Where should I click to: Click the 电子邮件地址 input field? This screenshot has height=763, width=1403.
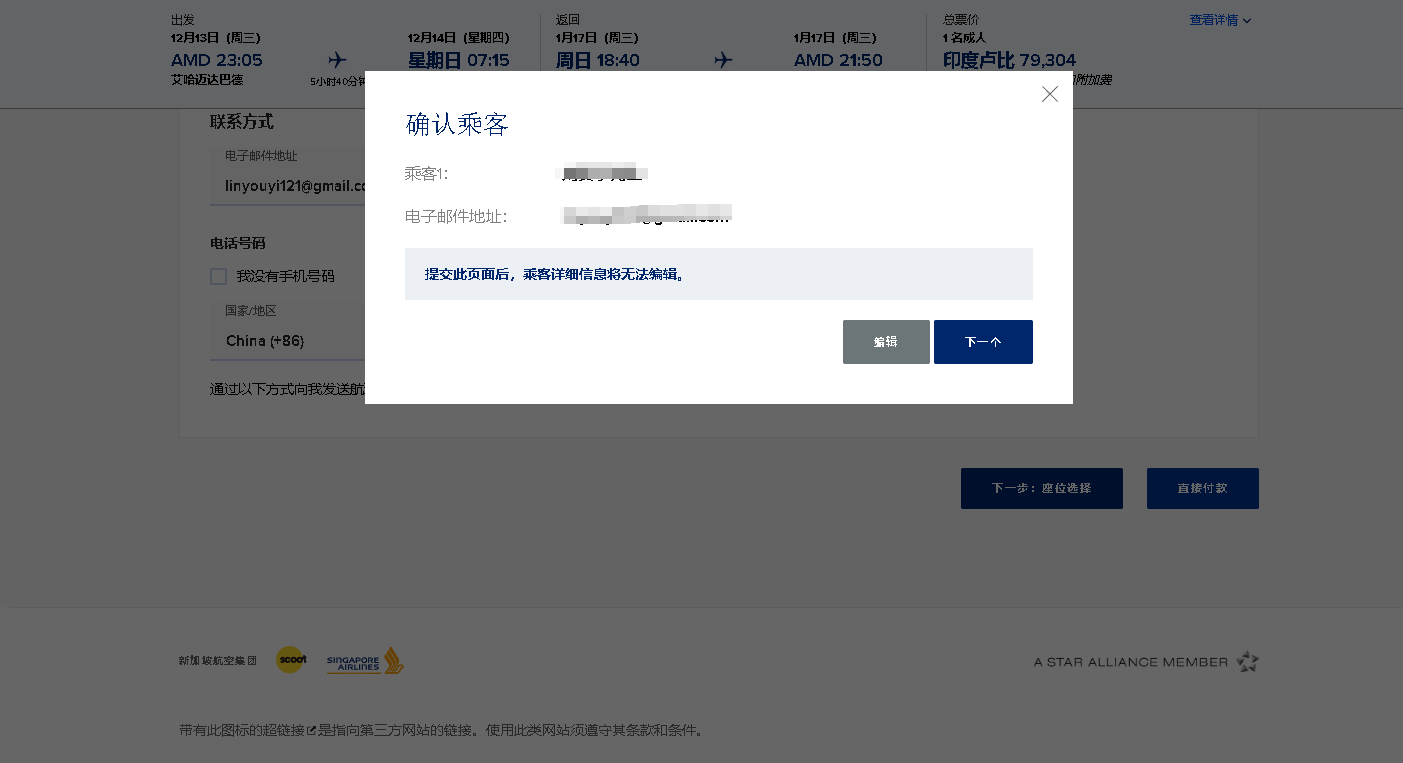click(288, 177)
